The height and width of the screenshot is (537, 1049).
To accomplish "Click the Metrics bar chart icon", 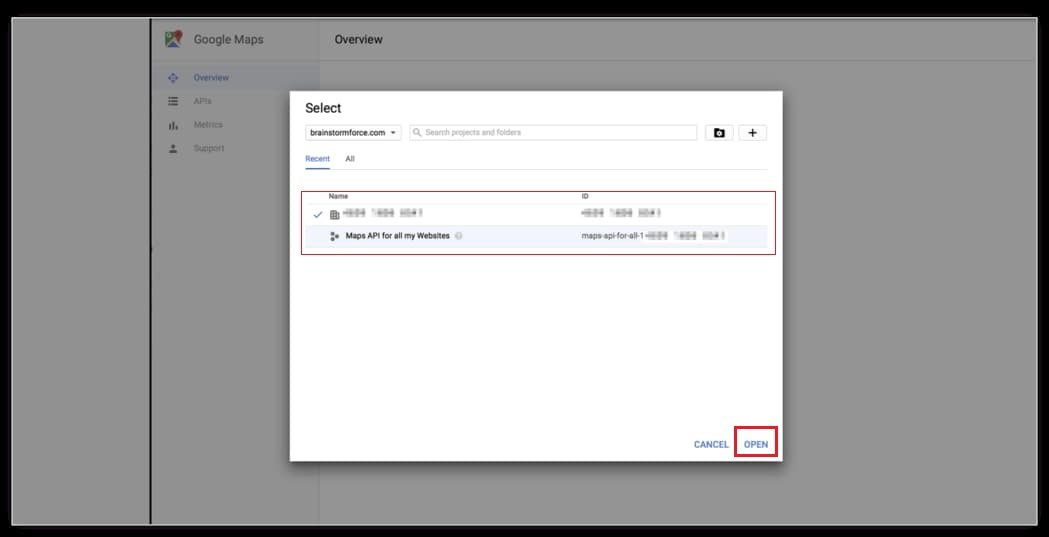I will [x=173, y=125].
